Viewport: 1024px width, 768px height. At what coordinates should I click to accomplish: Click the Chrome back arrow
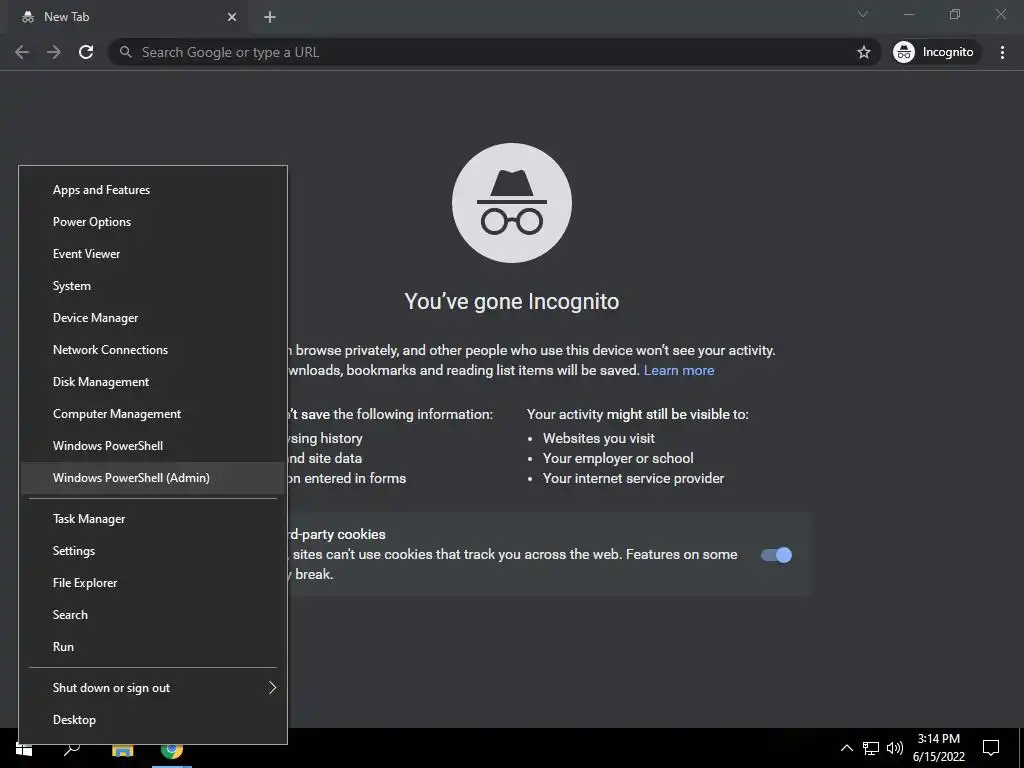click(22, 52)
